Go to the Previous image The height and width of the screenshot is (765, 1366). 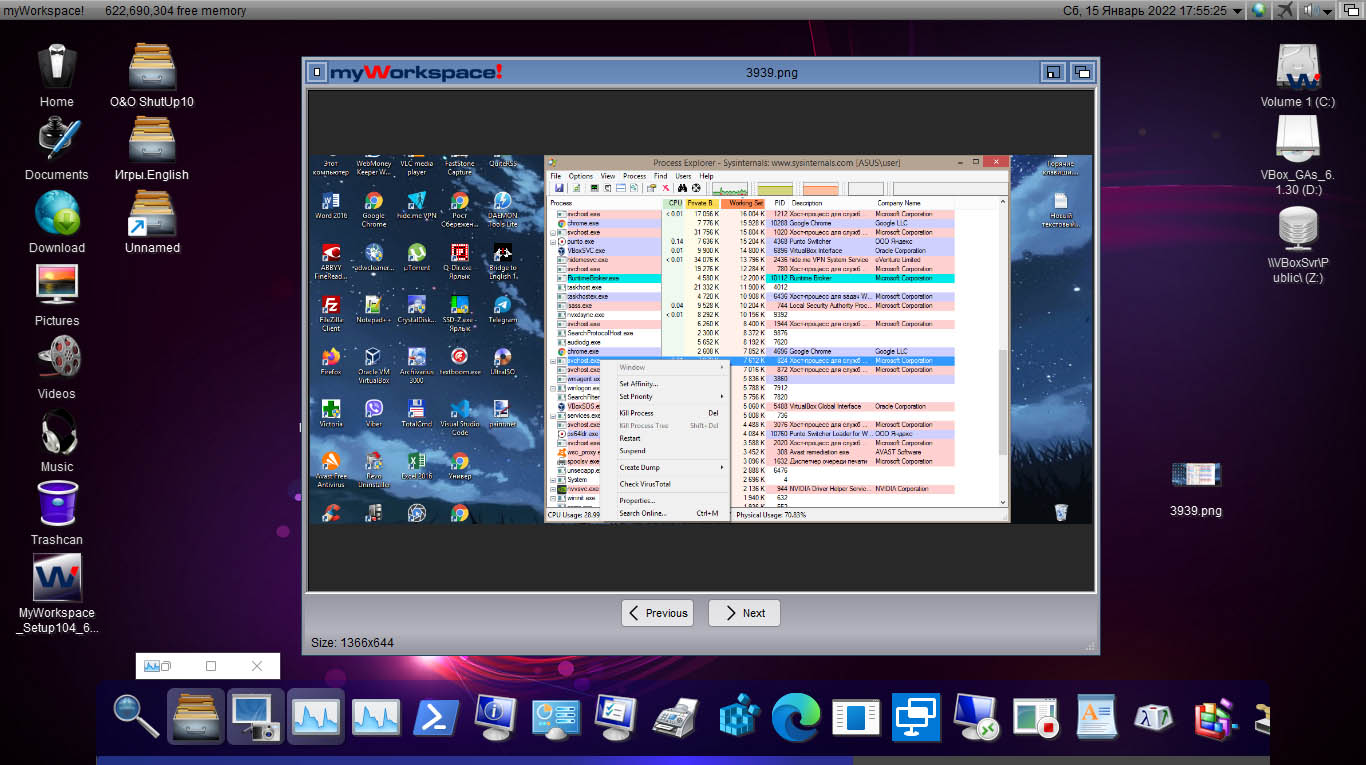pos(657,613)
